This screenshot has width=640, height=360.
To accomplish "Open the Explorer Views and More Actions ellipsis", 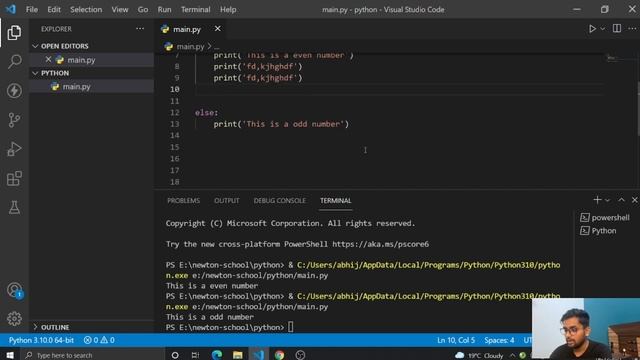I will click(140, 29).
